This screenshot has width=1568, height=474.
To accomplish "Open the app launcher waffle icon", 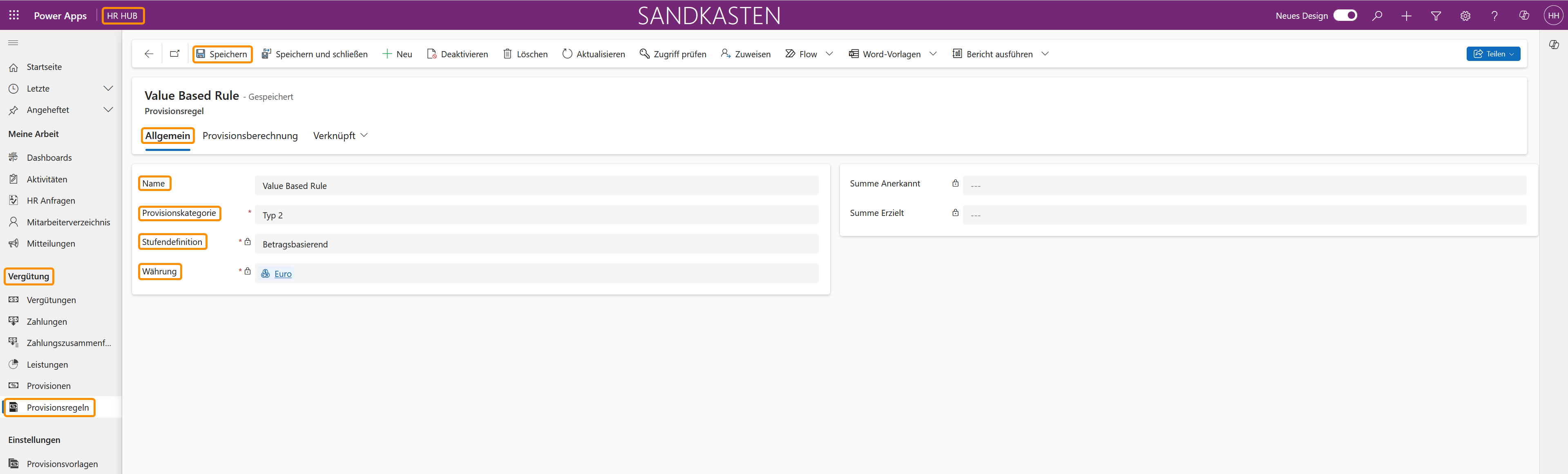I will point(14,15).
